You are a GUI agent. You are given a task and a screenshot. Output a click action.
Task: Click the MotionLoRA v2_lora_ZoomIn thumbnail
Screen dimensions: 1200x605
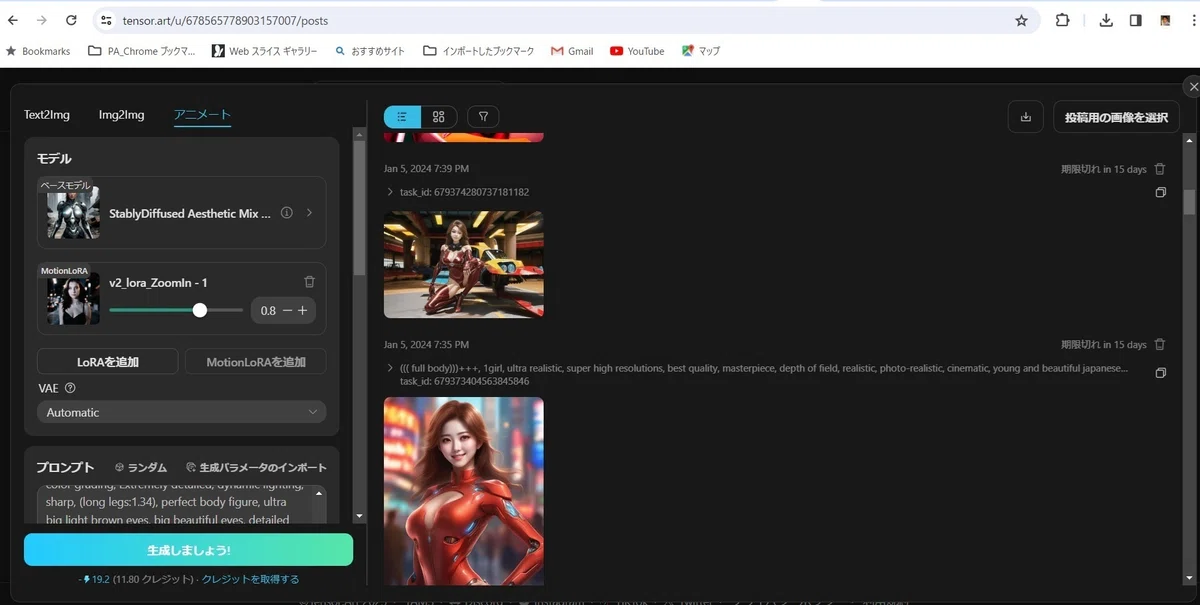(73, 297)
